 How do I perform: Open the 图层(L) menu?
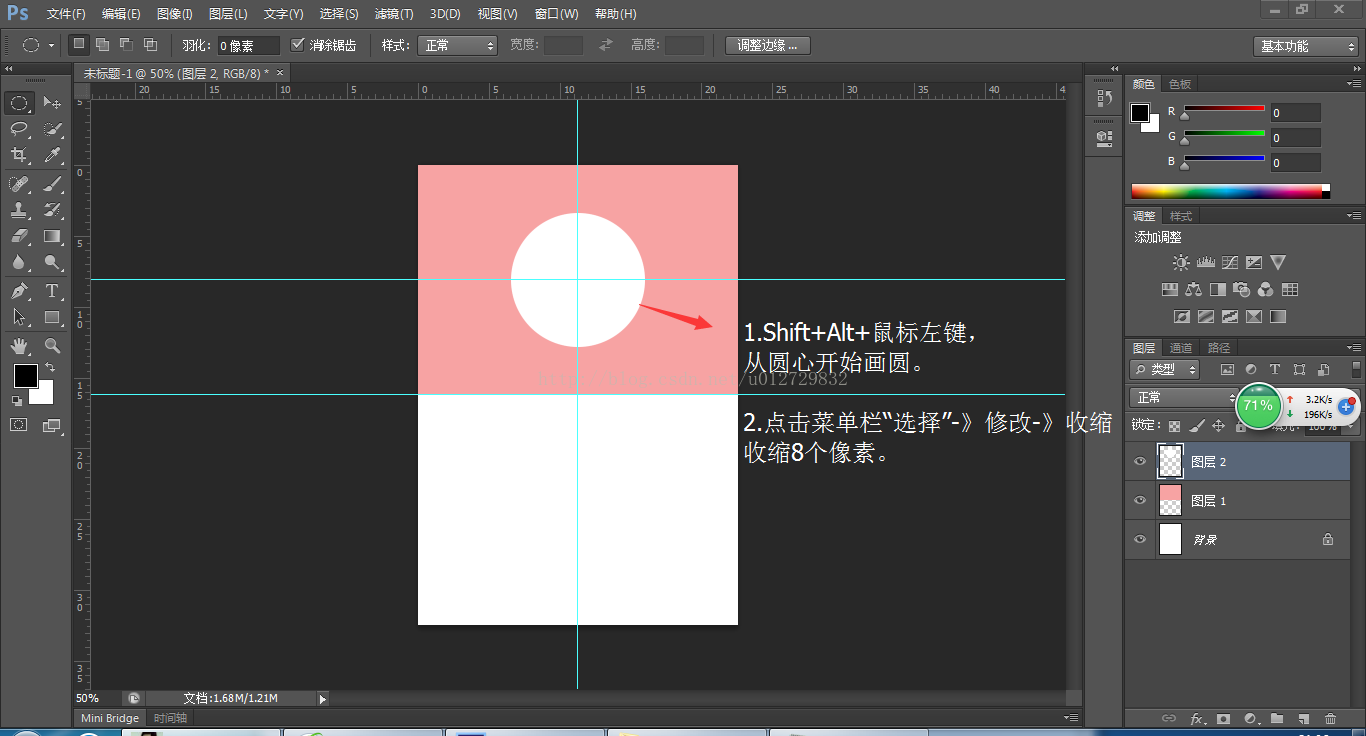[228, 14]
